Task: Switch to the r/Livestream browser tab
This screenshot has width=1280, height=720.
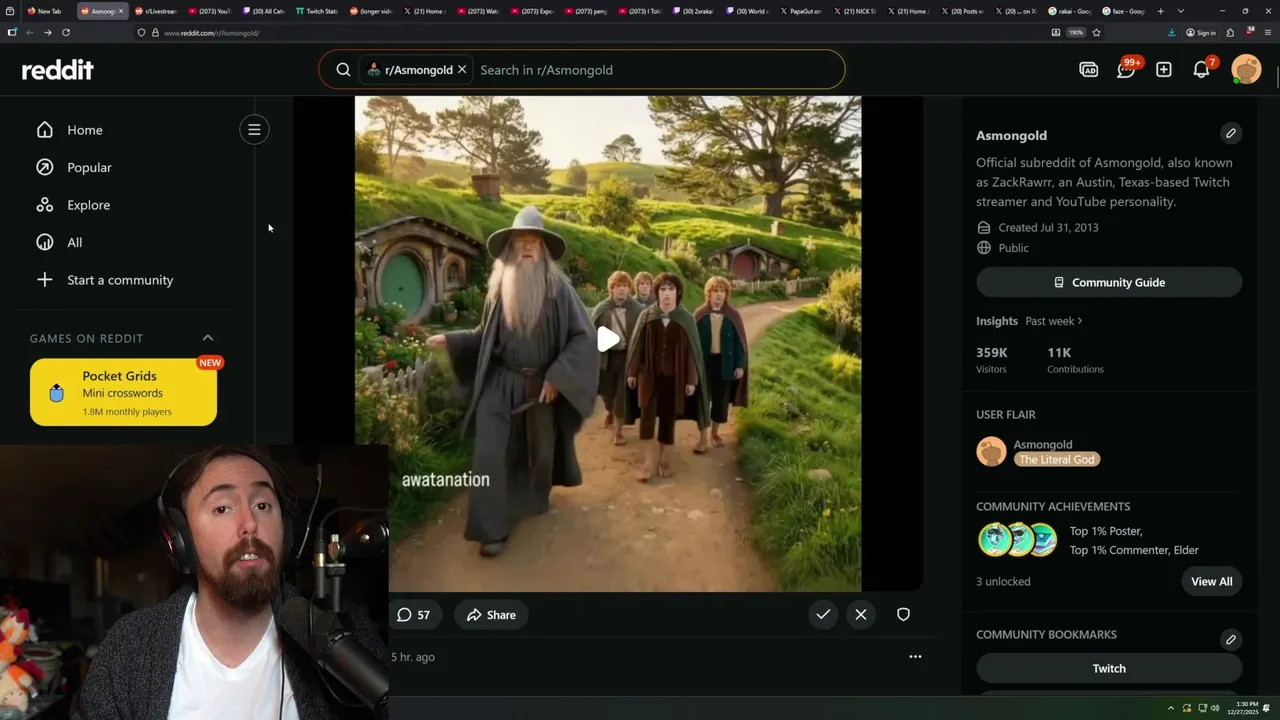Action: coord(156,11)
